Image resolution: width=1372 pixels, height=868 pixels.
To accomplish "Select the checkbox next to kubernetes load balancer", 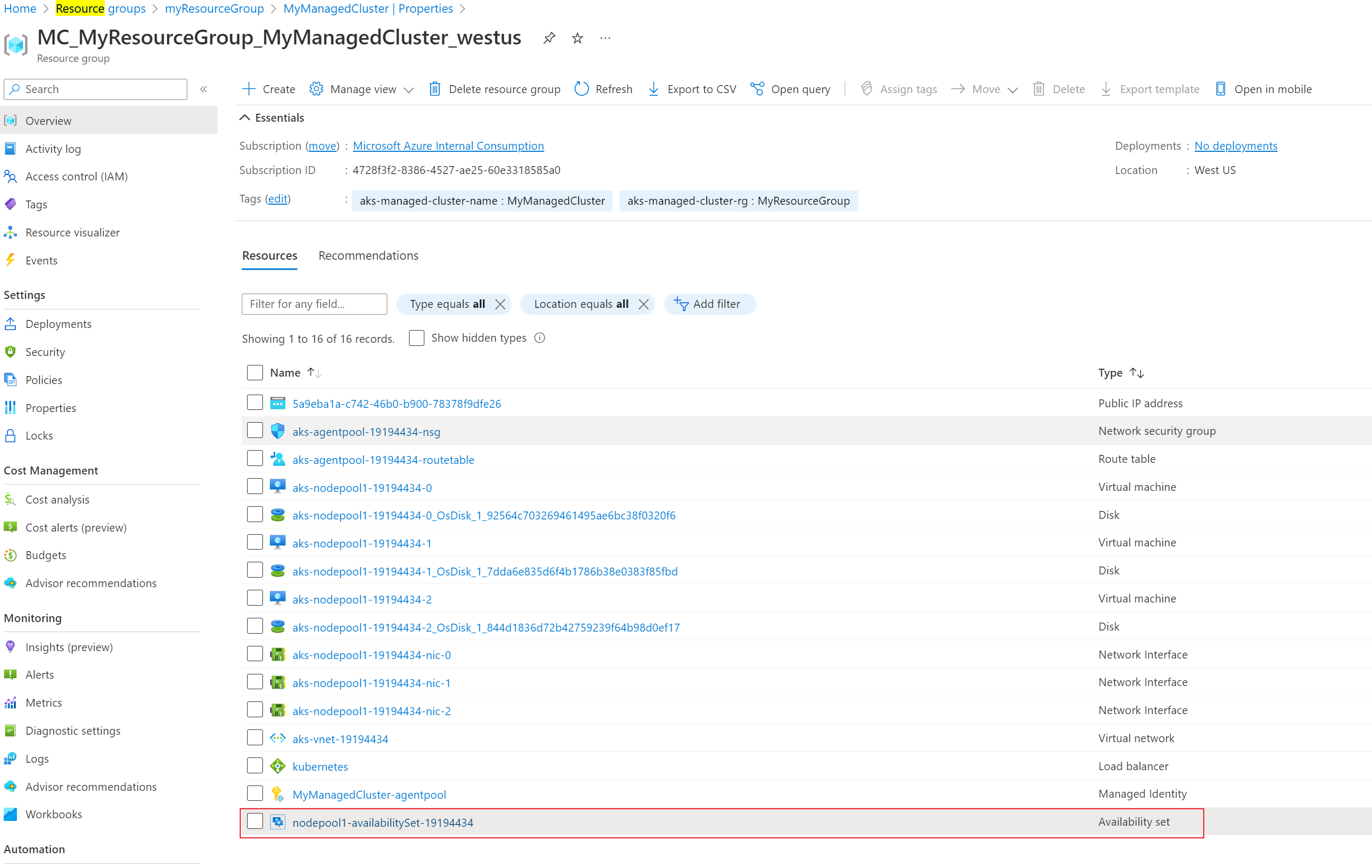I will point(255,765).
